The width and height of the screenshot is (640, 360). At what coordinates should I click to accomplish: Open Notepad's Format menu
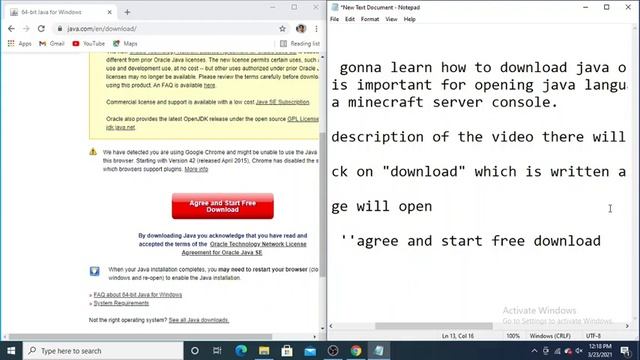click(370, 19)
